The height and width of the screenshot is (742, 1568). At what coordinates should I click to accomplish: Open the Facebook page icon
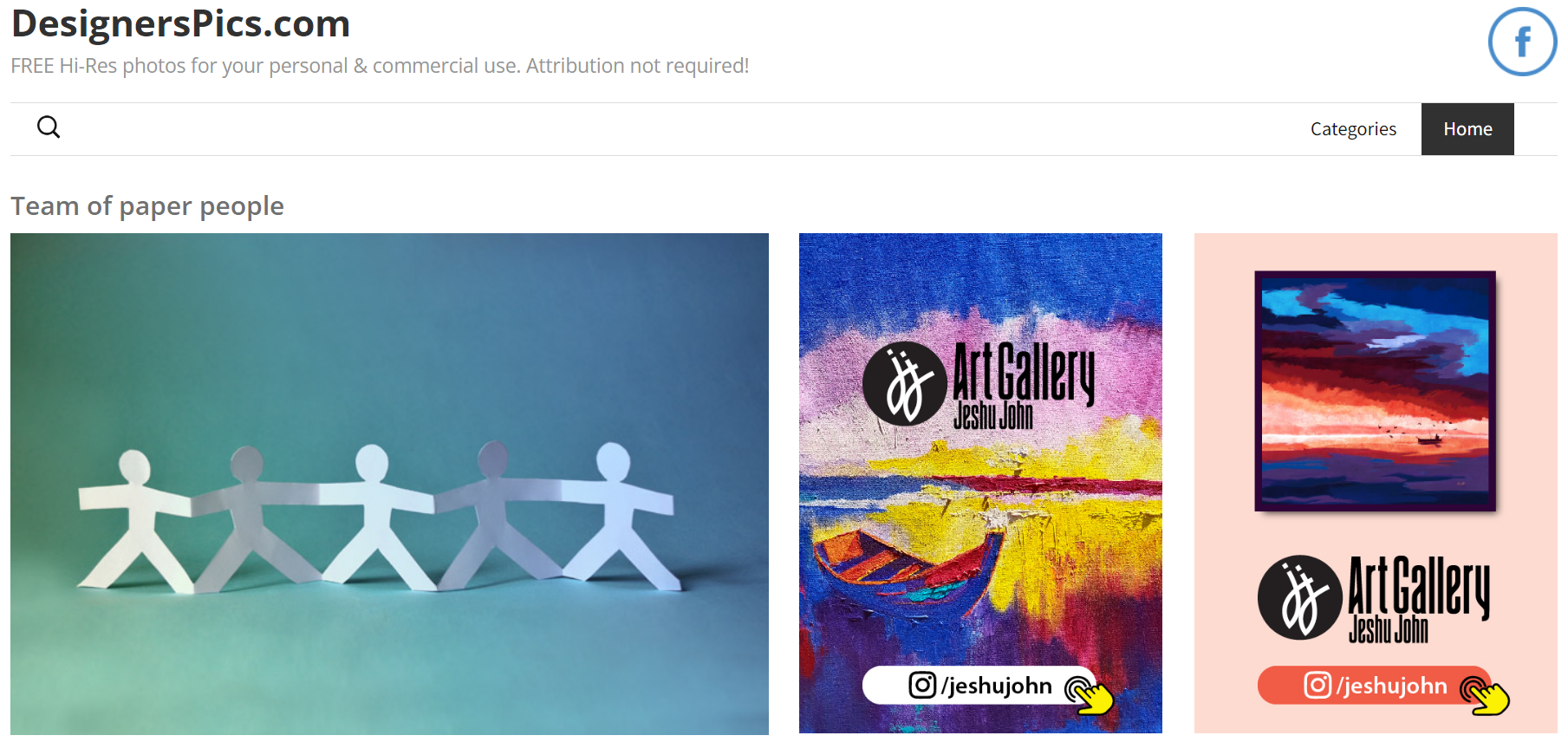pyautogui.click(x=1522, y=42)
